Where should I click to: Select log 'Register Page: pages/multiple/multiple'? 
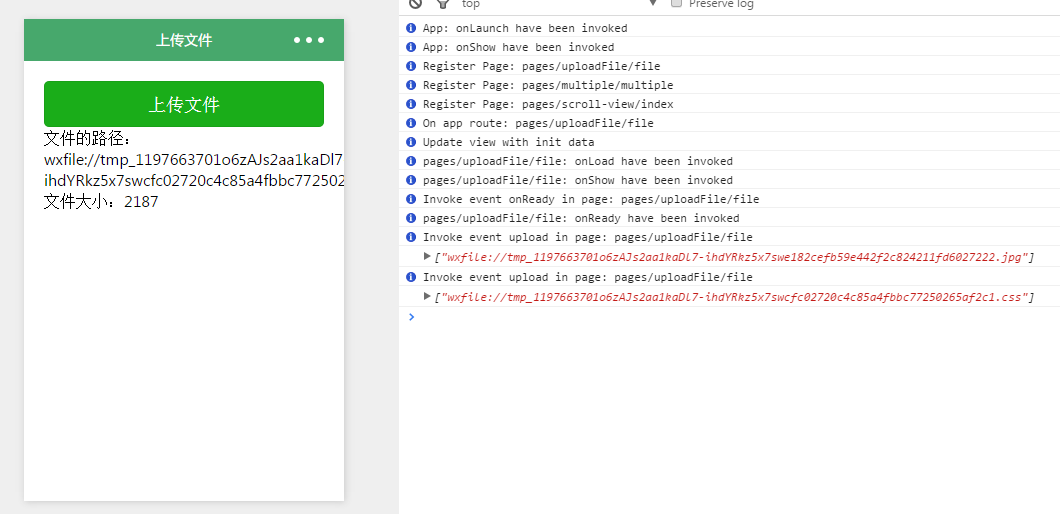tap(548, 85)
